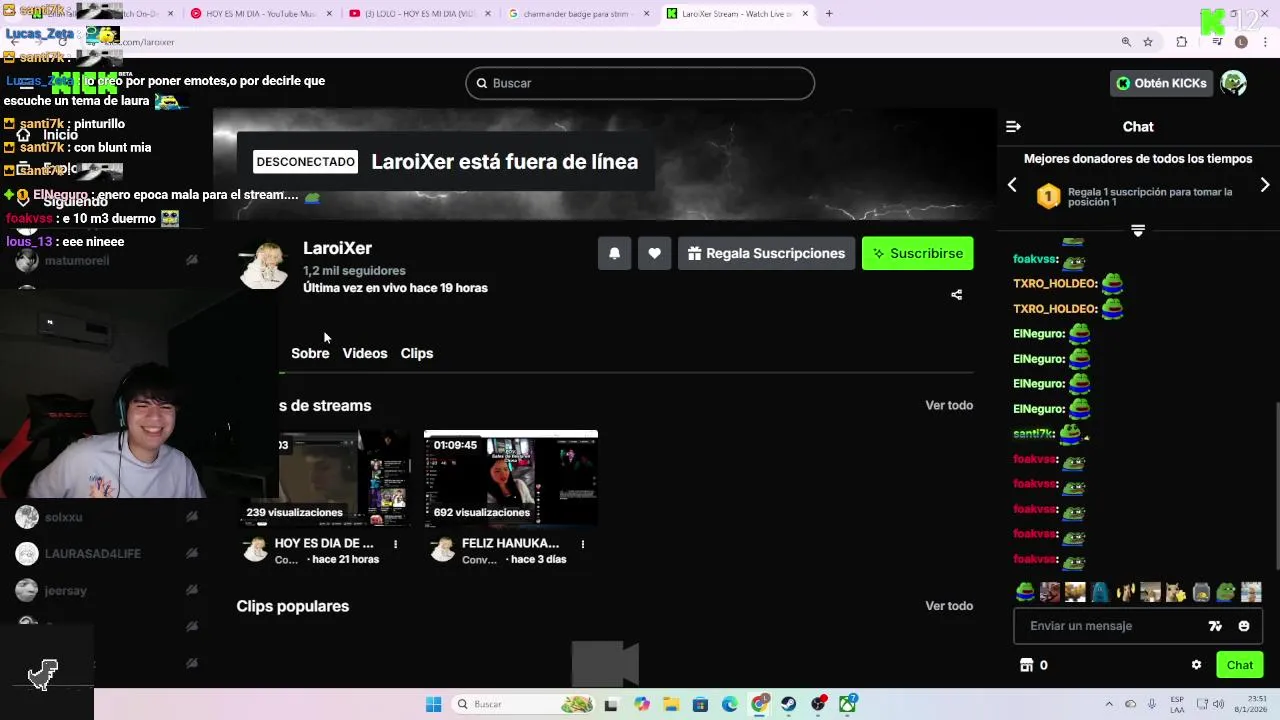Open the emoji picker smiley icon
1280x720 pixels.
coord(1244,626)
